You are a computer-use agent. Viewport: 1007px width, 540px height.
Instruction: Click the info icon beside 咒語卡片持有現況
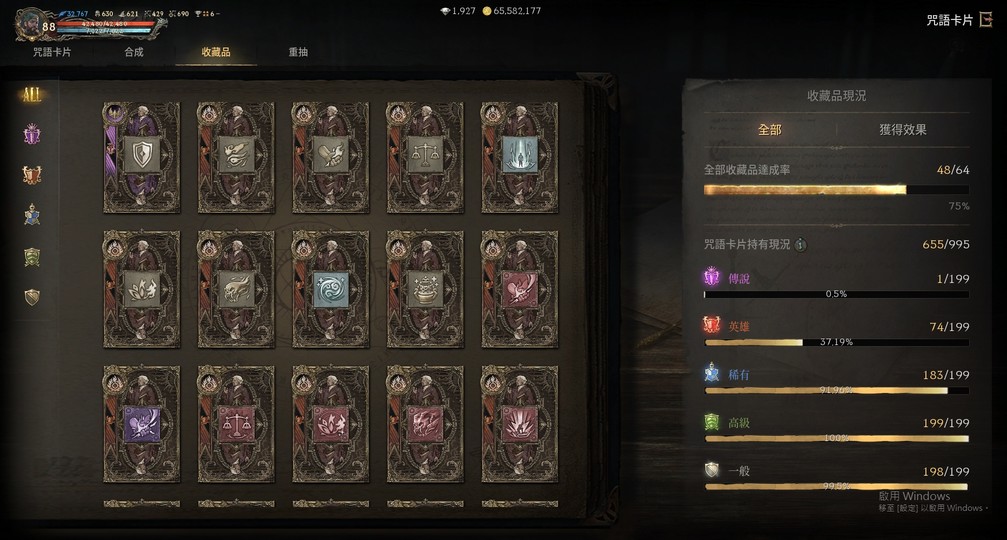pyautogui.click(x=800, y=245)
